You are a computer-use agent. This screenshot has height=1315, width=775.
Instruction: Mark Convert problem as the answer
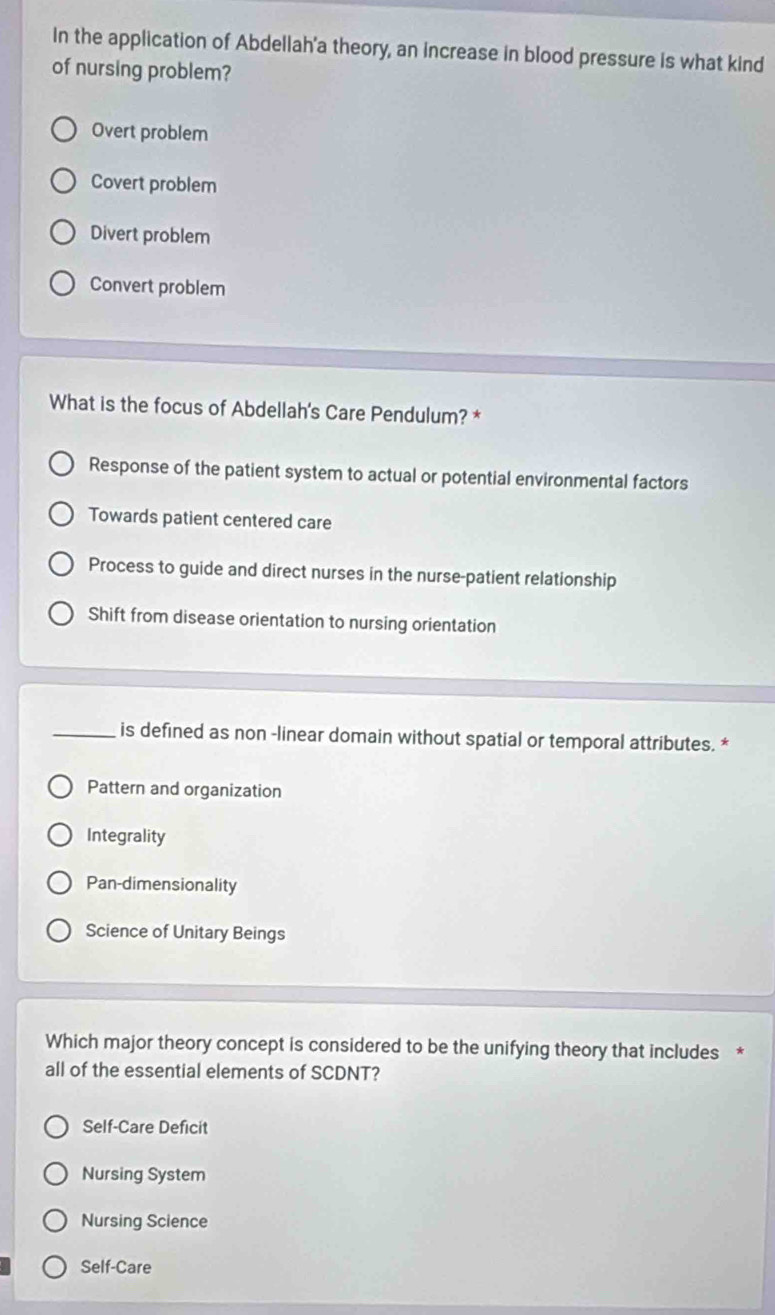pyautogui.click(x=63, y=287)
